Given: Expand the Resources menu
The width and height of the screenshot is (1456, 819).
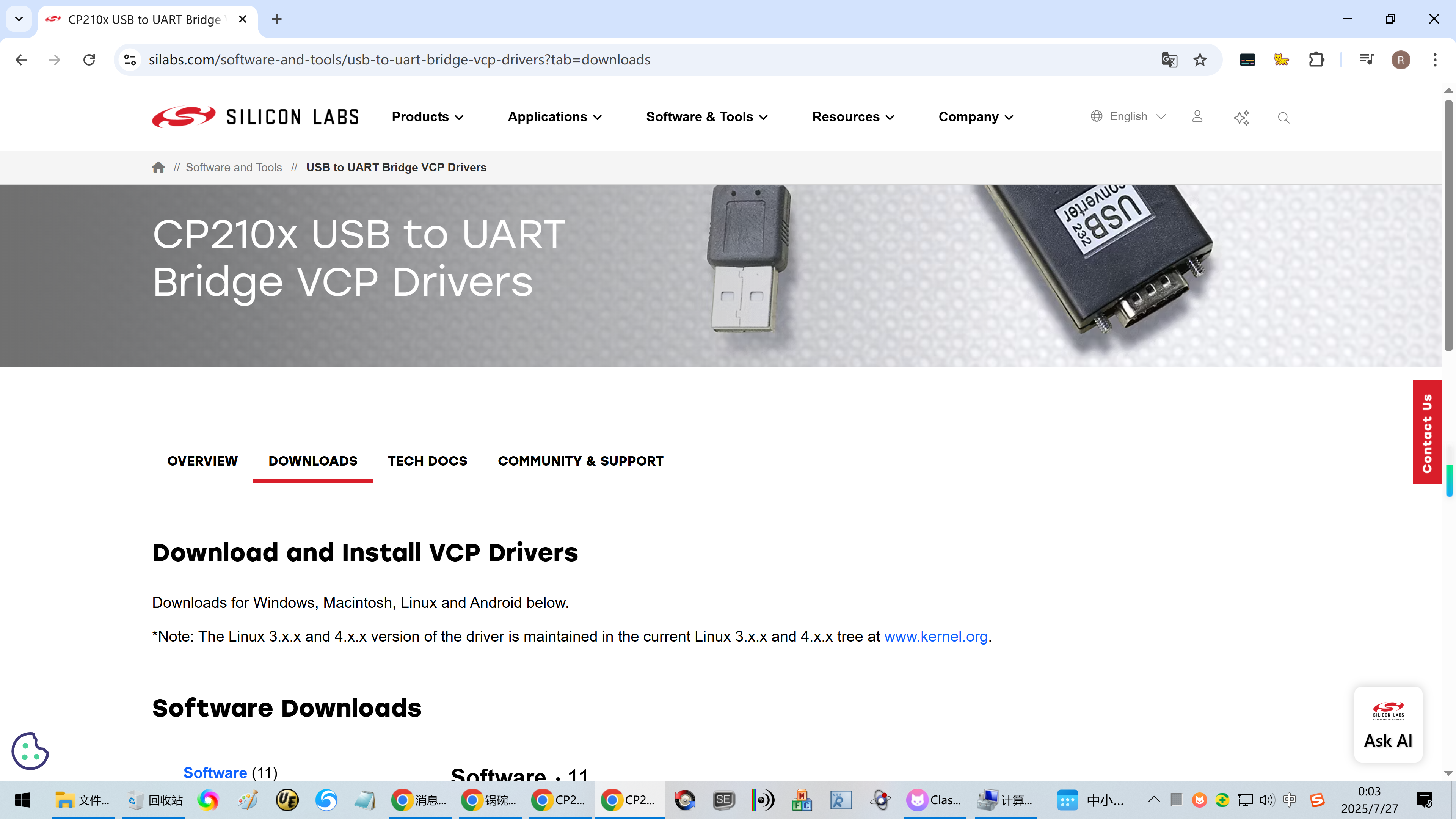Looking at the screenshot, I should click(853, 117).
